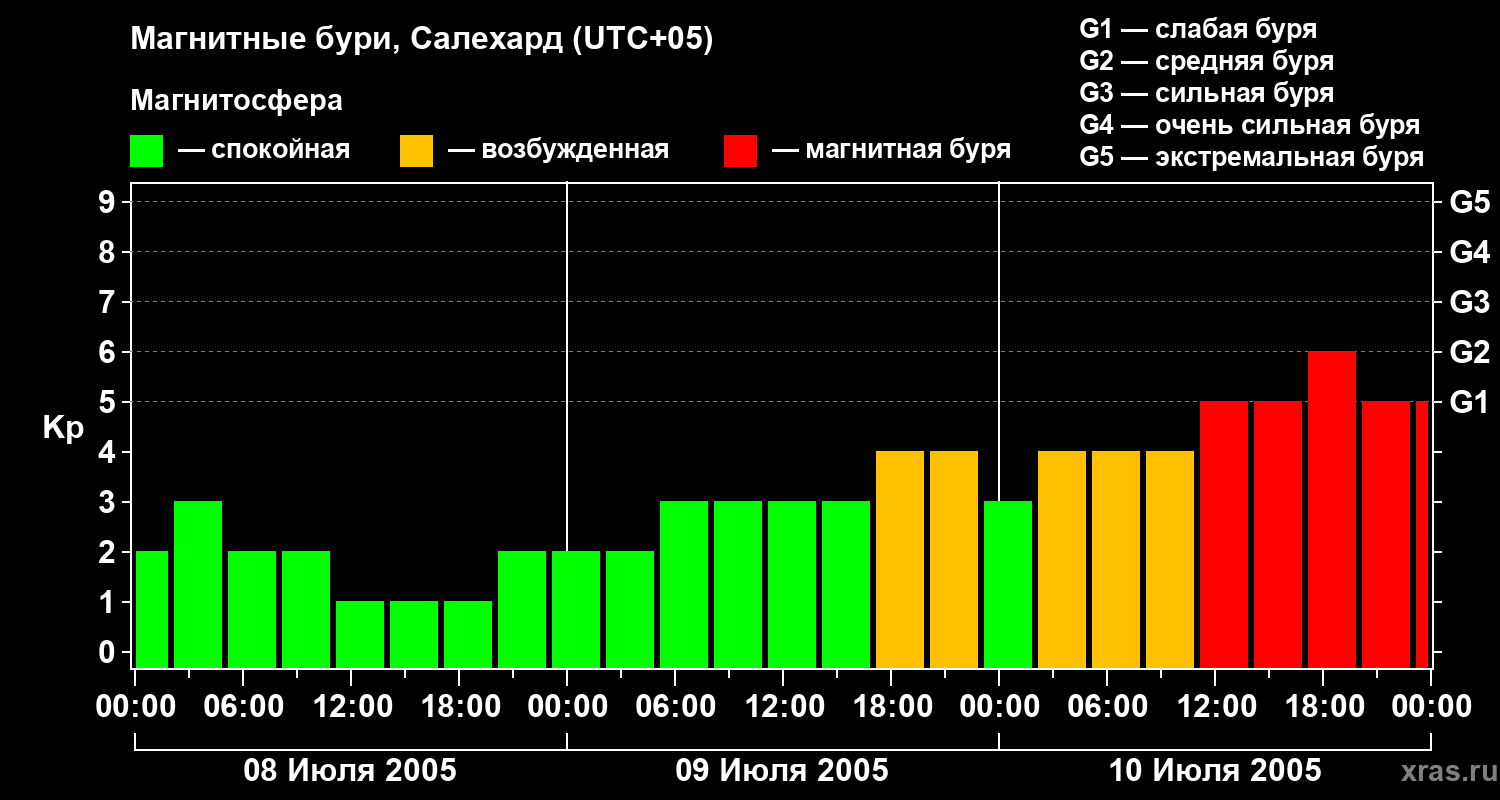This screenshot has width=1500, height=800.
Task: Click the '10 Июля 2005' date label
Action: [x=1215, y=771]
